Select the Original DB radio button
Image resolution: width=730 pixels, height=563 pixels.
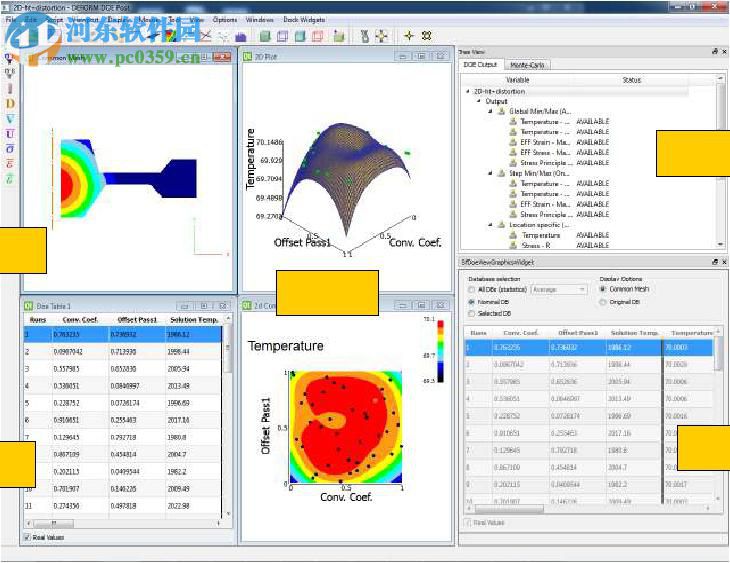(602, 301)
